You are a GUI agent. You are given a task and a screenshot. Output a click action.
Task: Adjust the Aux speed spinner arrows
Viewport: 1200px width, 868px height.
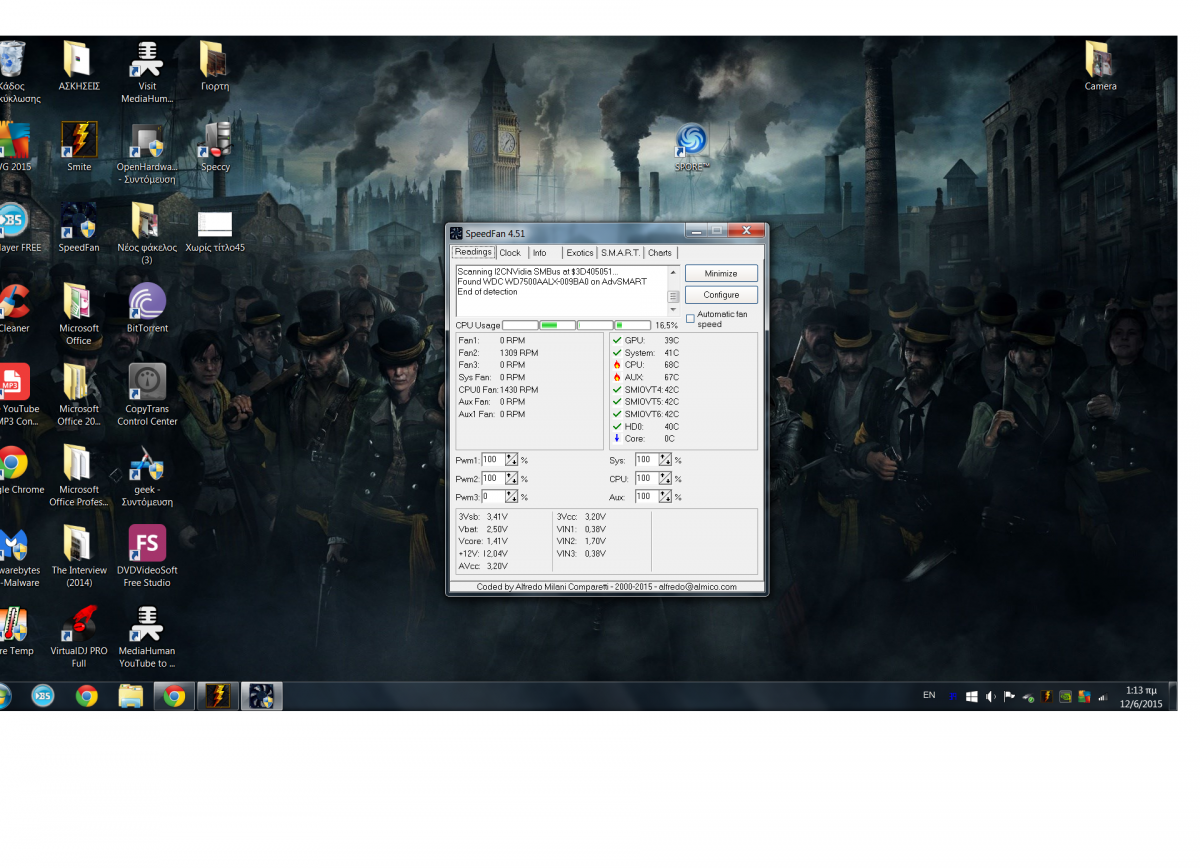tap(666, 497)
